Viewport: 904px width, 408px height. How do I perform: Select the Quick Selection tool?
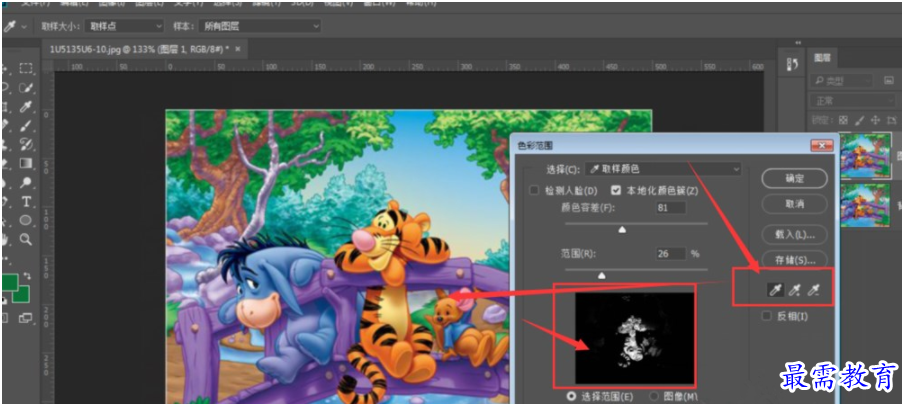coord(26,88)
